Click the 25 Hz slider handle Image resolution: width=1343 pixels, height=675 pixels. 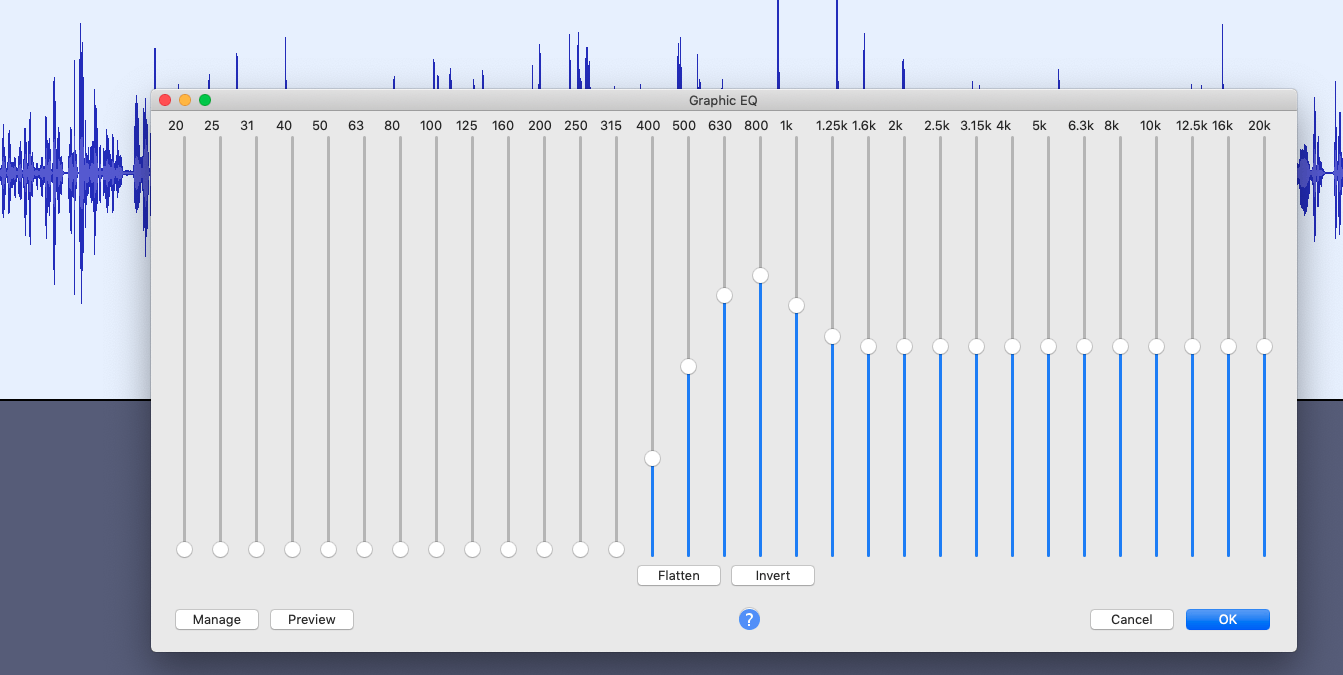pos(220,549)
